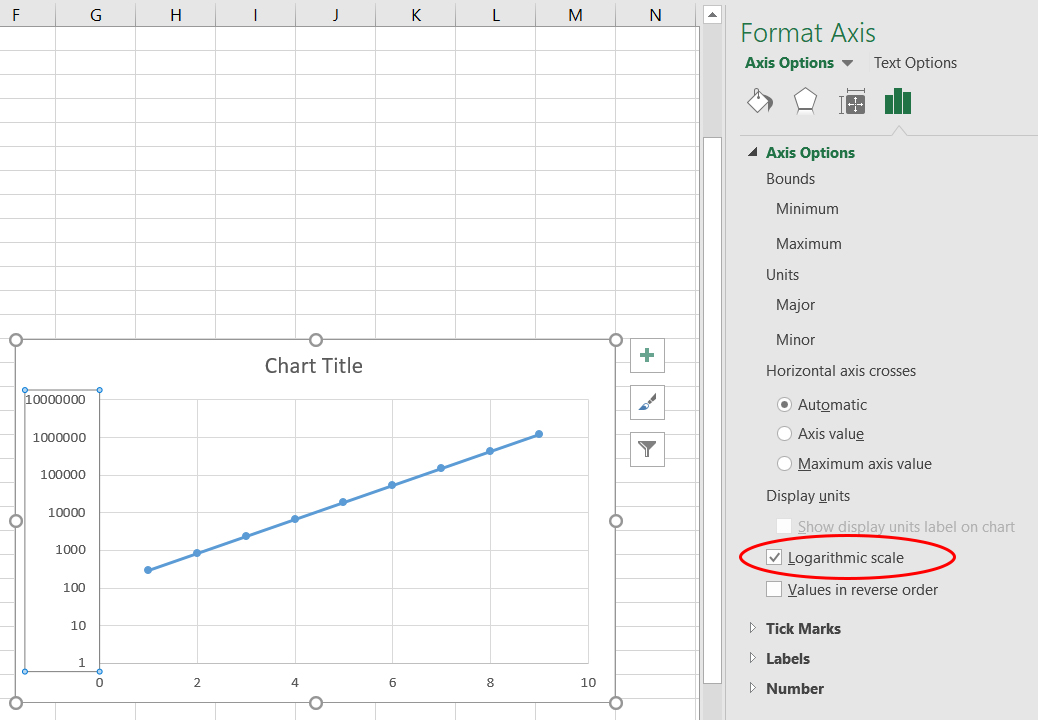
Task: Click the vertical scrollbar up arrow
Action: click(x=712, y=15)
